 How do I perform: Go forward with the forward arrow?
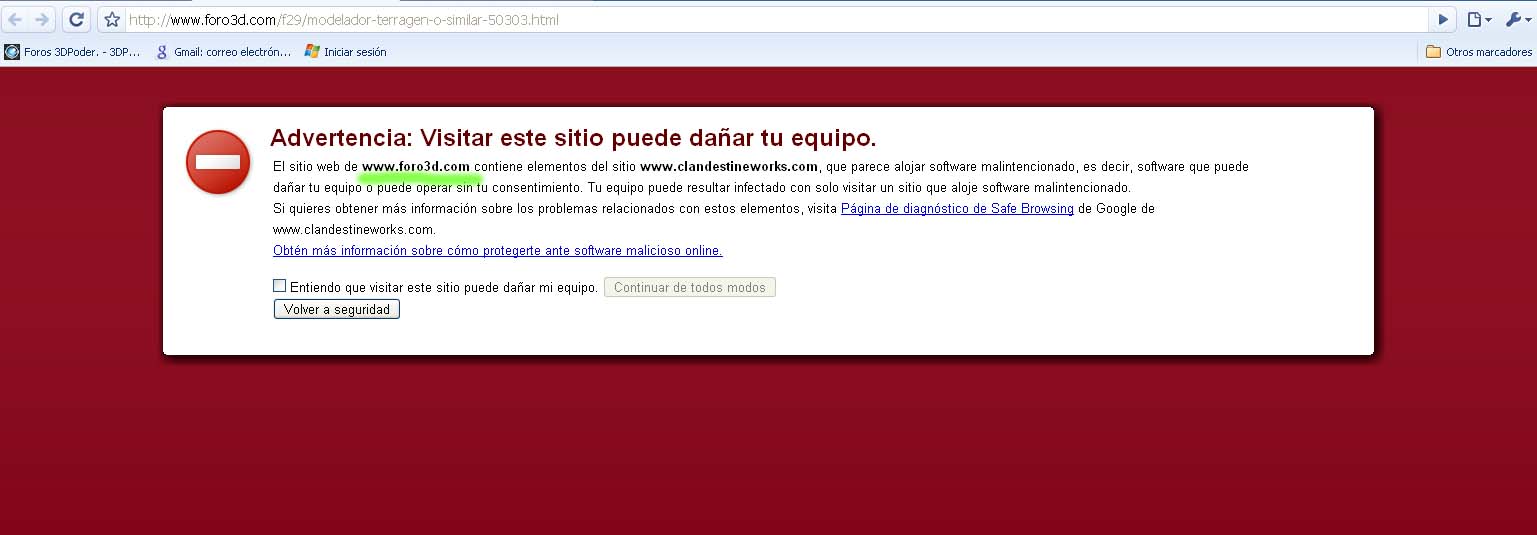[x=42, y=19]
